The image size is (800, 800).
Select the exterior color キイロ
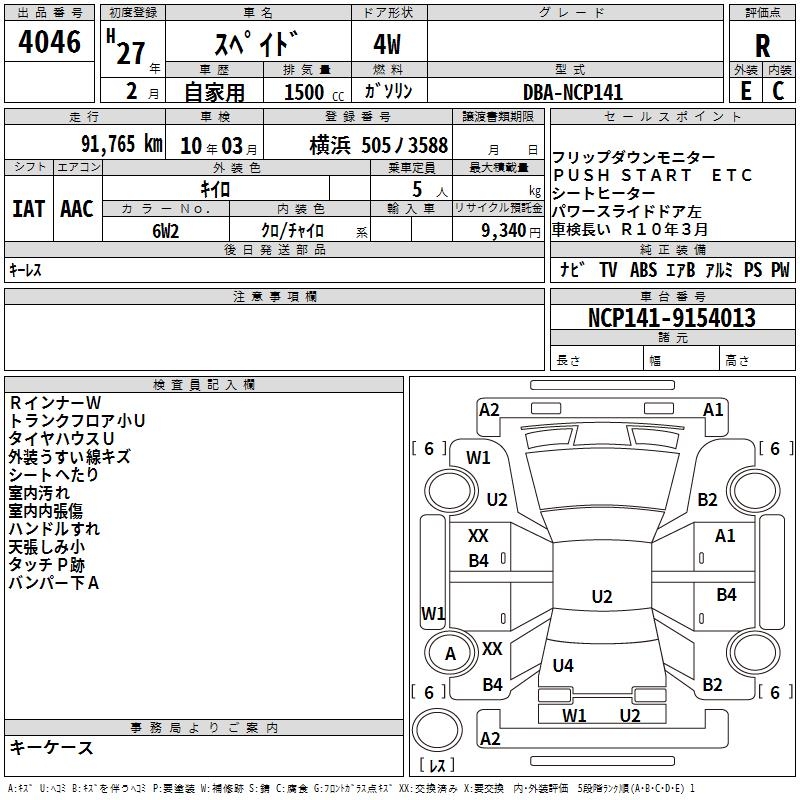click(x=215, y=190)
